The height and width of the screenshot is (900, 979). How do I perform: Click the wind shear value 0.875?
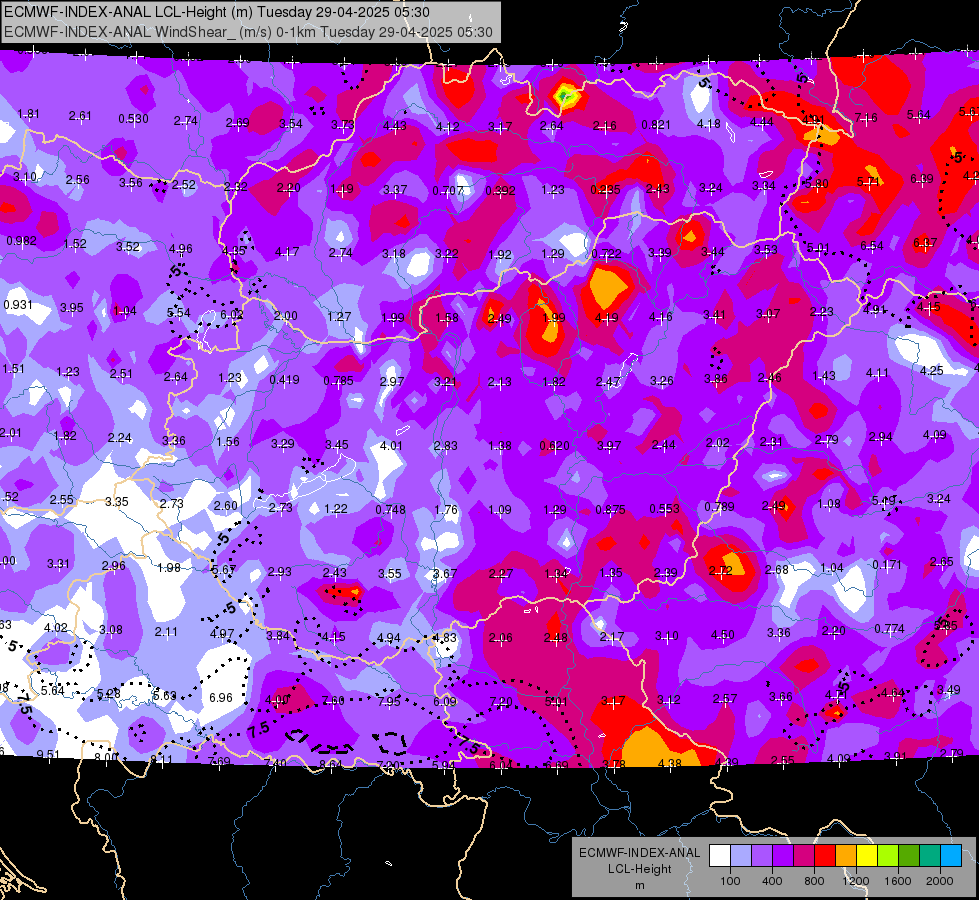pos(610,510)
